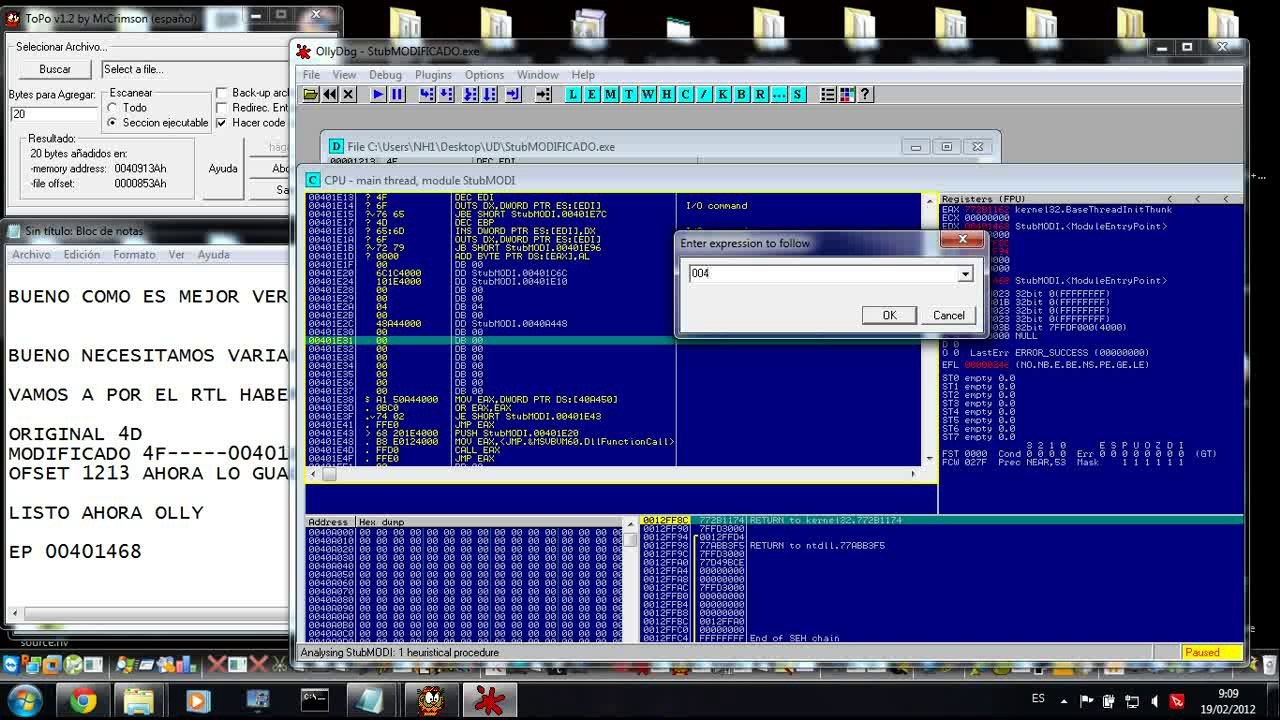Open Notepad's Edición menu

pos(82,255)
